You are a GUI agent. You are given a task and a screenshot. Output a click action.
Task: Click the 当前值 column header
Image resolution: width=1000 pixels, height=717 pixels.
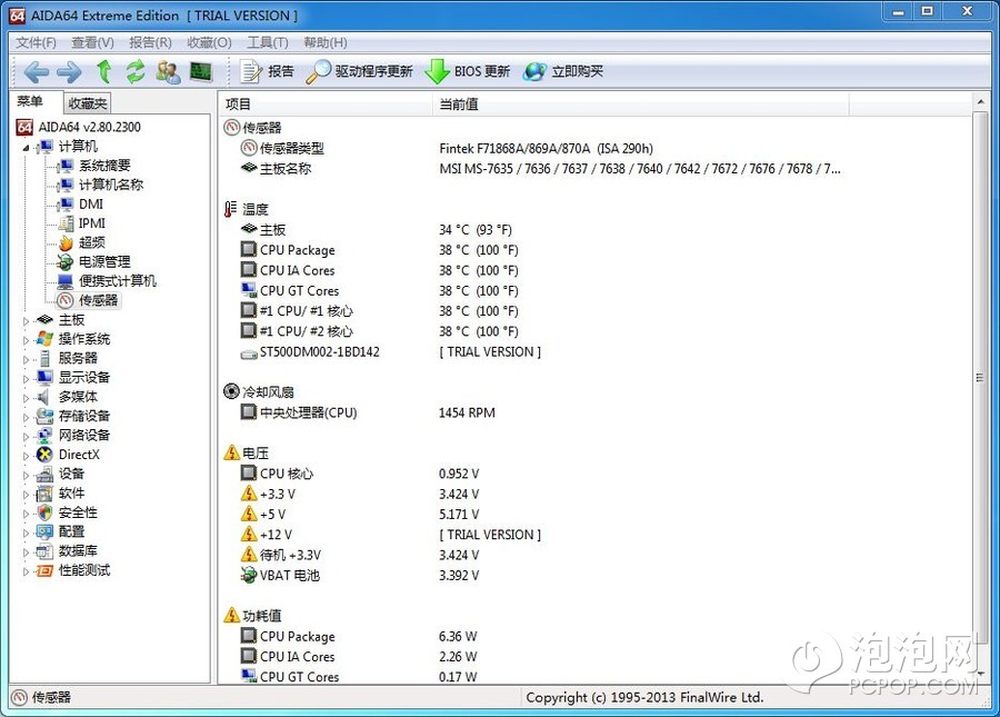(640, 104)
